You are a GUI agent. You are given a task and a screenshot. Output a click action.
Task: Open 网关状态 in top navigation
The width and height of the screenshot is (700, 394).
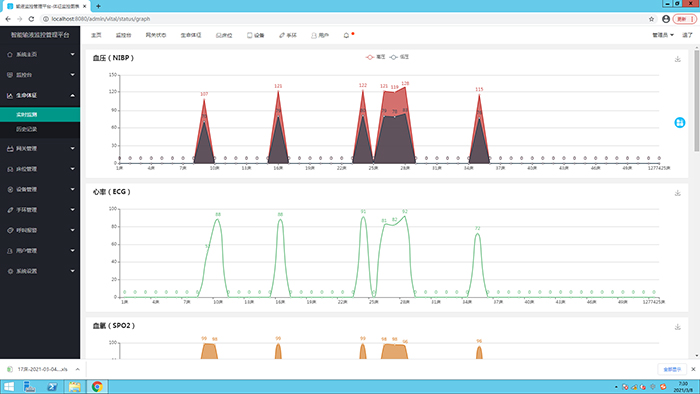point(156,35)
